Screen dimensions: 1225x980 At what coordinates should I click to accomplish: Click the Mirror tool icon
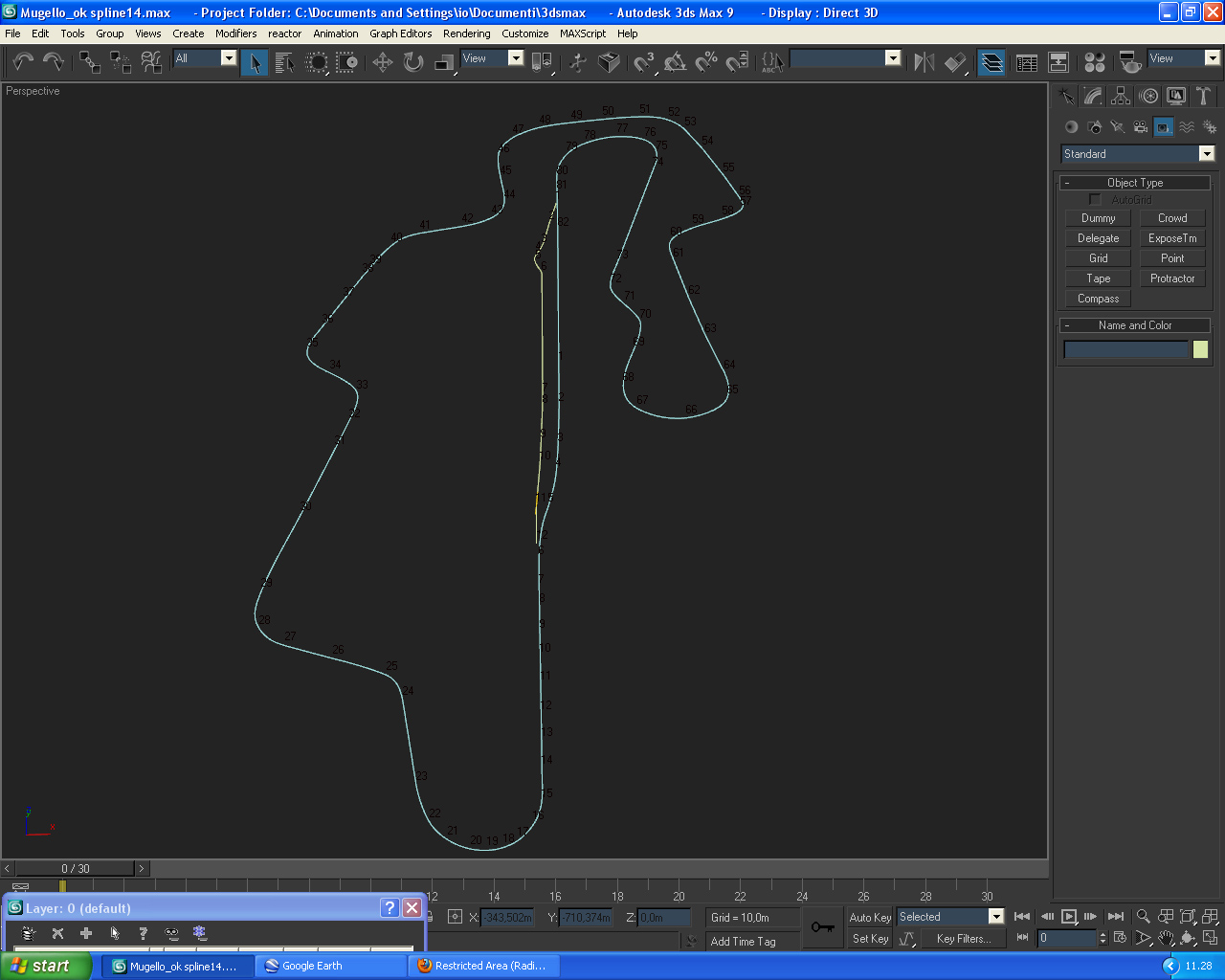pyautogui.click(x=924, y=62)
